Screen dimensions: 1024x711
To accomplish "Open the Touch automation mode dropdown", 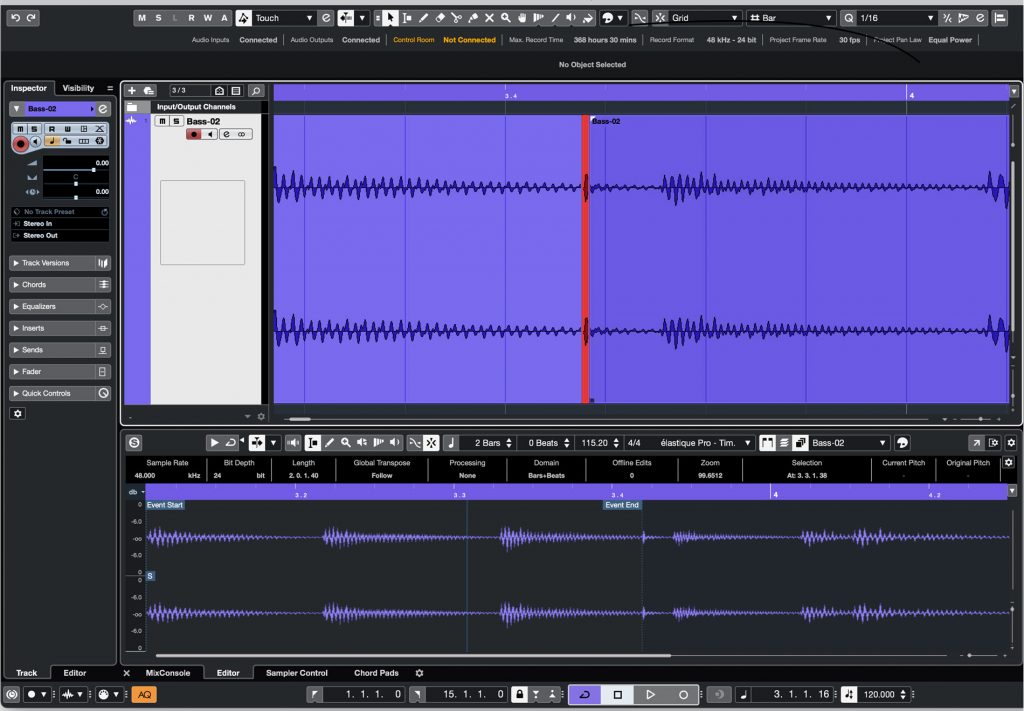I will tap(283, 18).
